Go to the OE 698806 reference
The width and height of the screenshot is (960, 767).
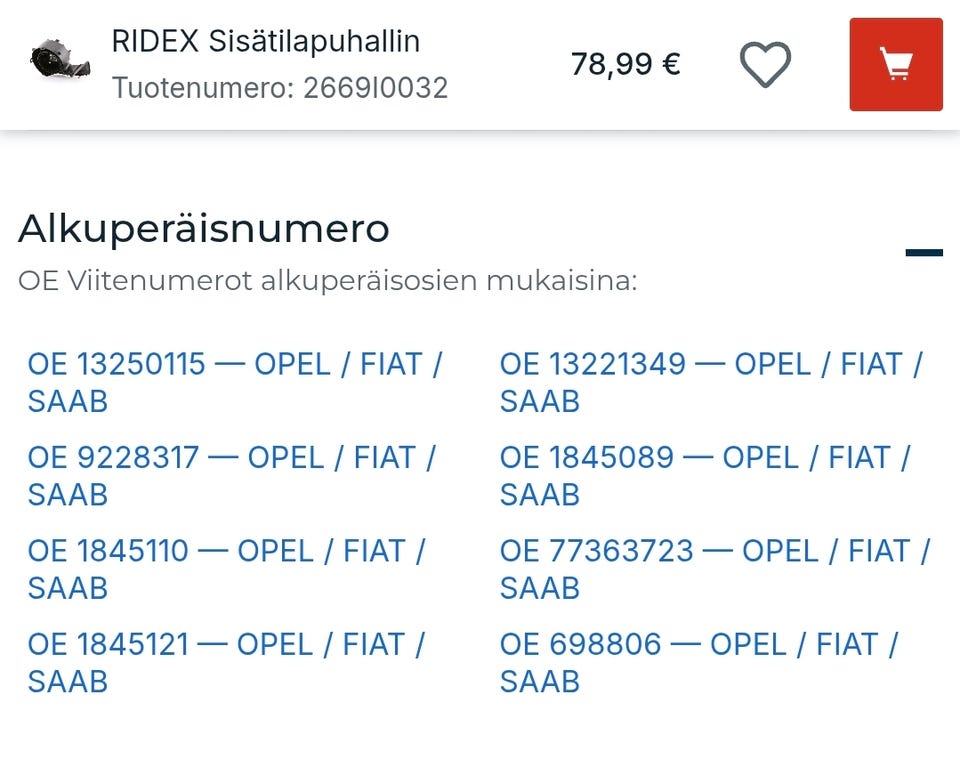click(x=698, y=662)
